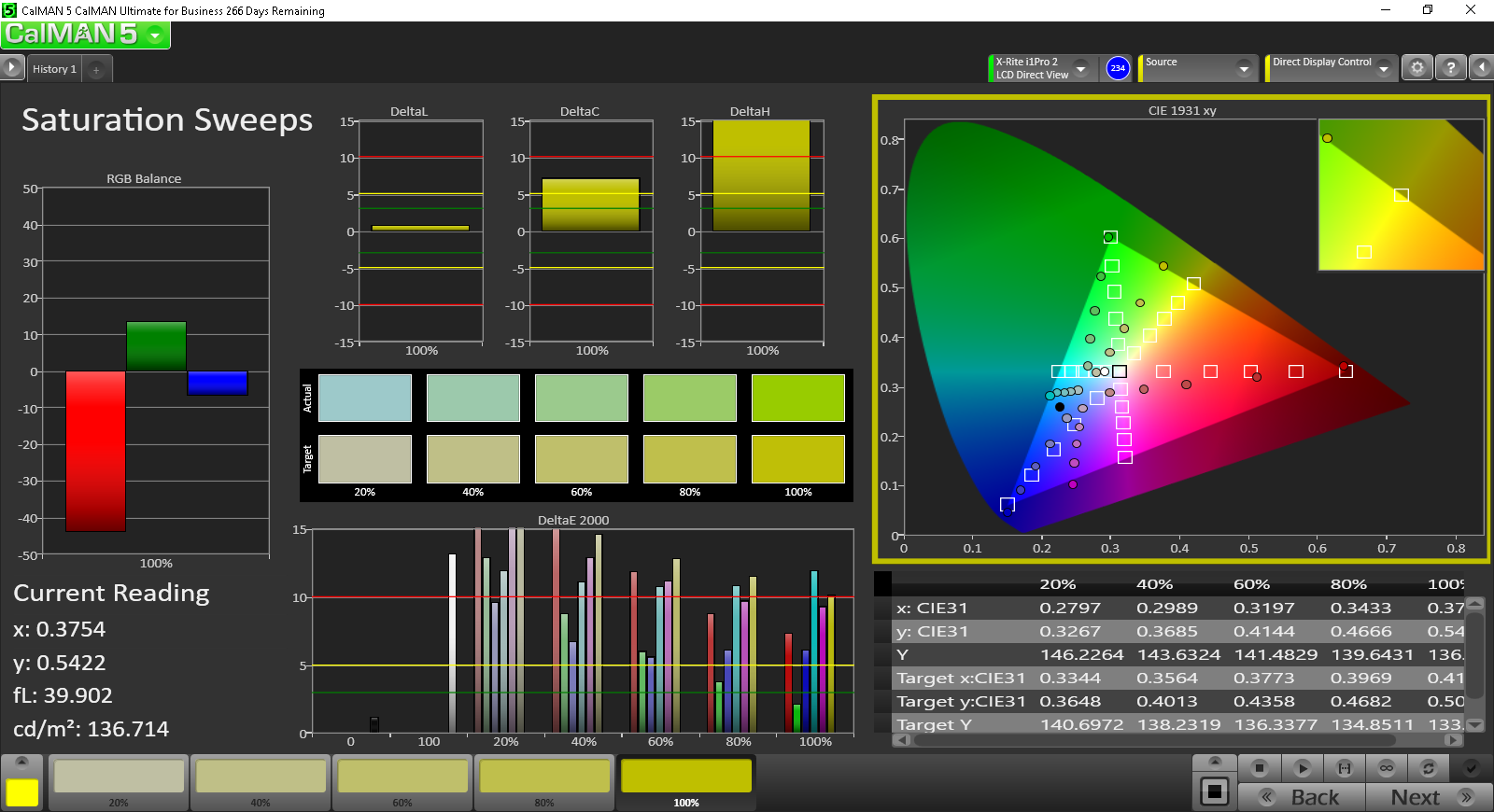The width and height of the screenshot is (1494, 812).
Task: Click the bracketed single-read icon
Action: pyautogui.click(x=1345, y=768)
